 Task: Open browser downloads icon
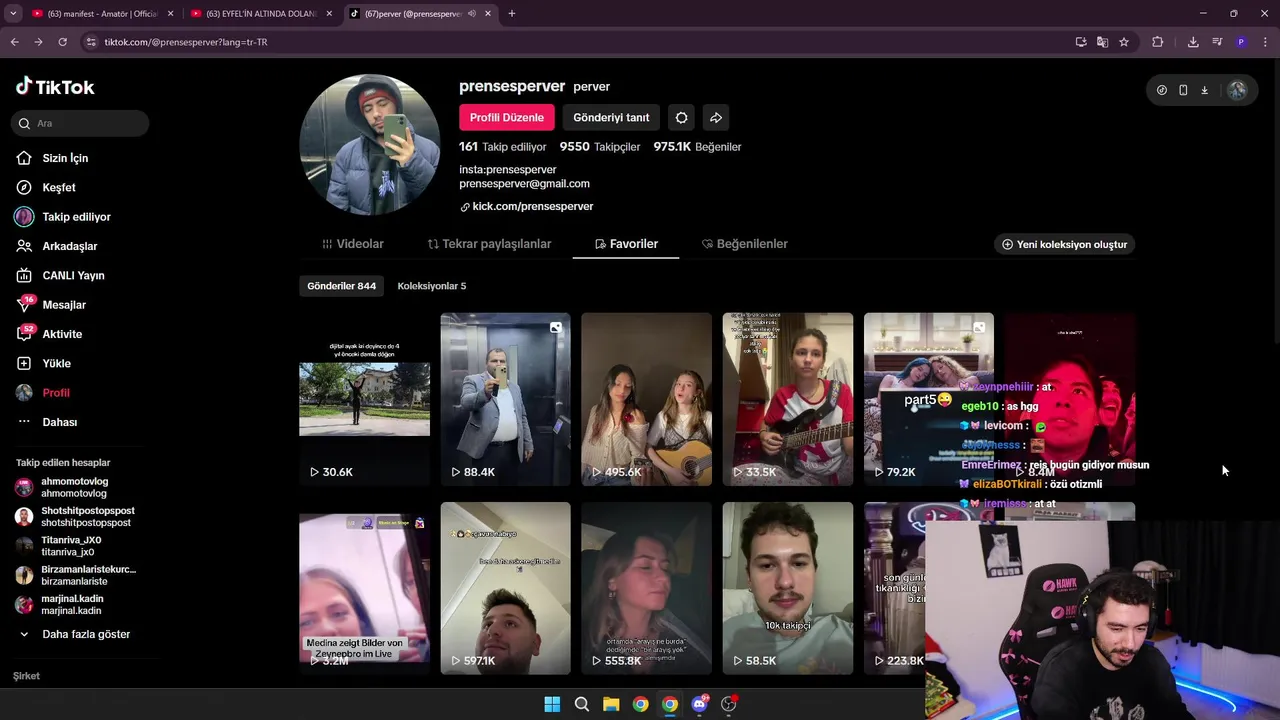(x=1193, y=42)
